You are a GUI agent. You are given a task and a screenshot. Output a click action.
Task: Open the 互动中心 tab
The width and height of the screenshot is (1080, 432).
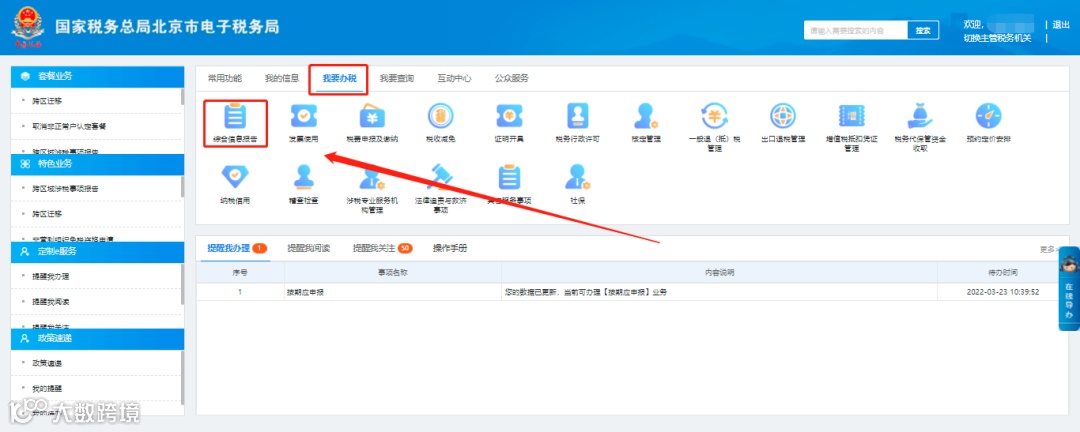pyautogui.click(x=454, y=79)
